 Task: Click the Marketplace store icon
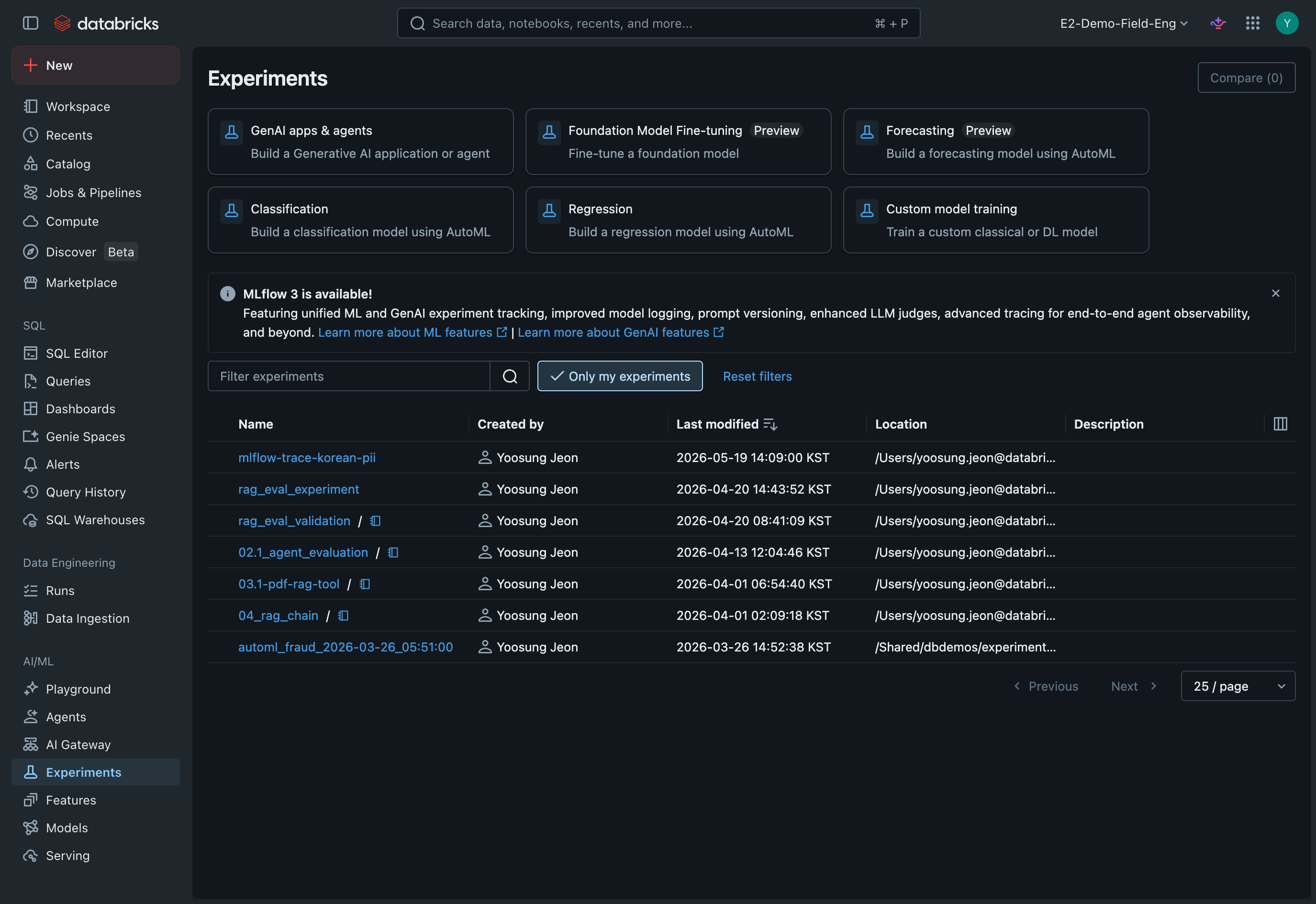pos(31,282)
